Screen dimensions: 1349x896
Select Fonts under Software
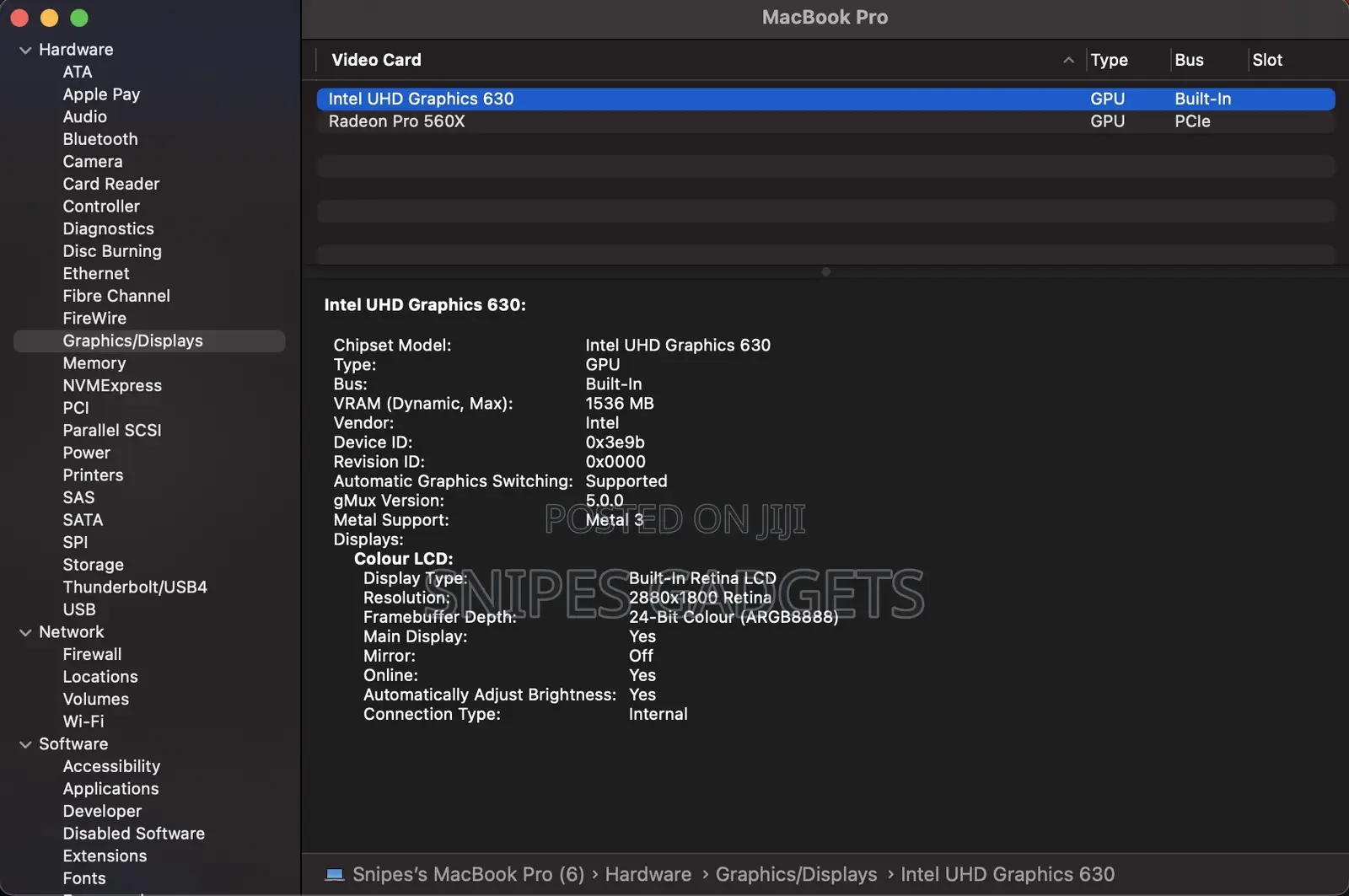click(84, 878)
